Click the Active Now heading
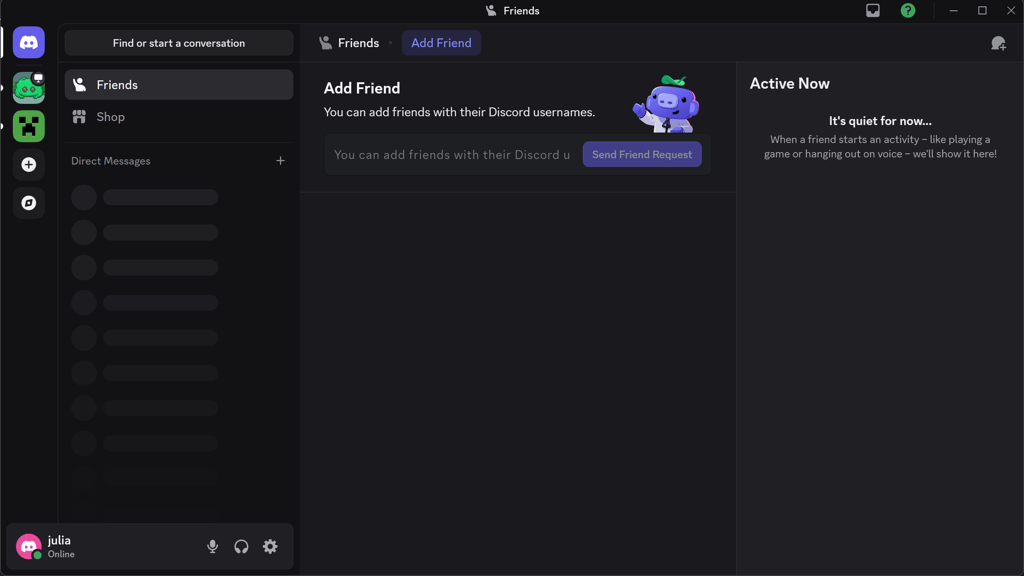1024x576 pixels. (790, 84)
